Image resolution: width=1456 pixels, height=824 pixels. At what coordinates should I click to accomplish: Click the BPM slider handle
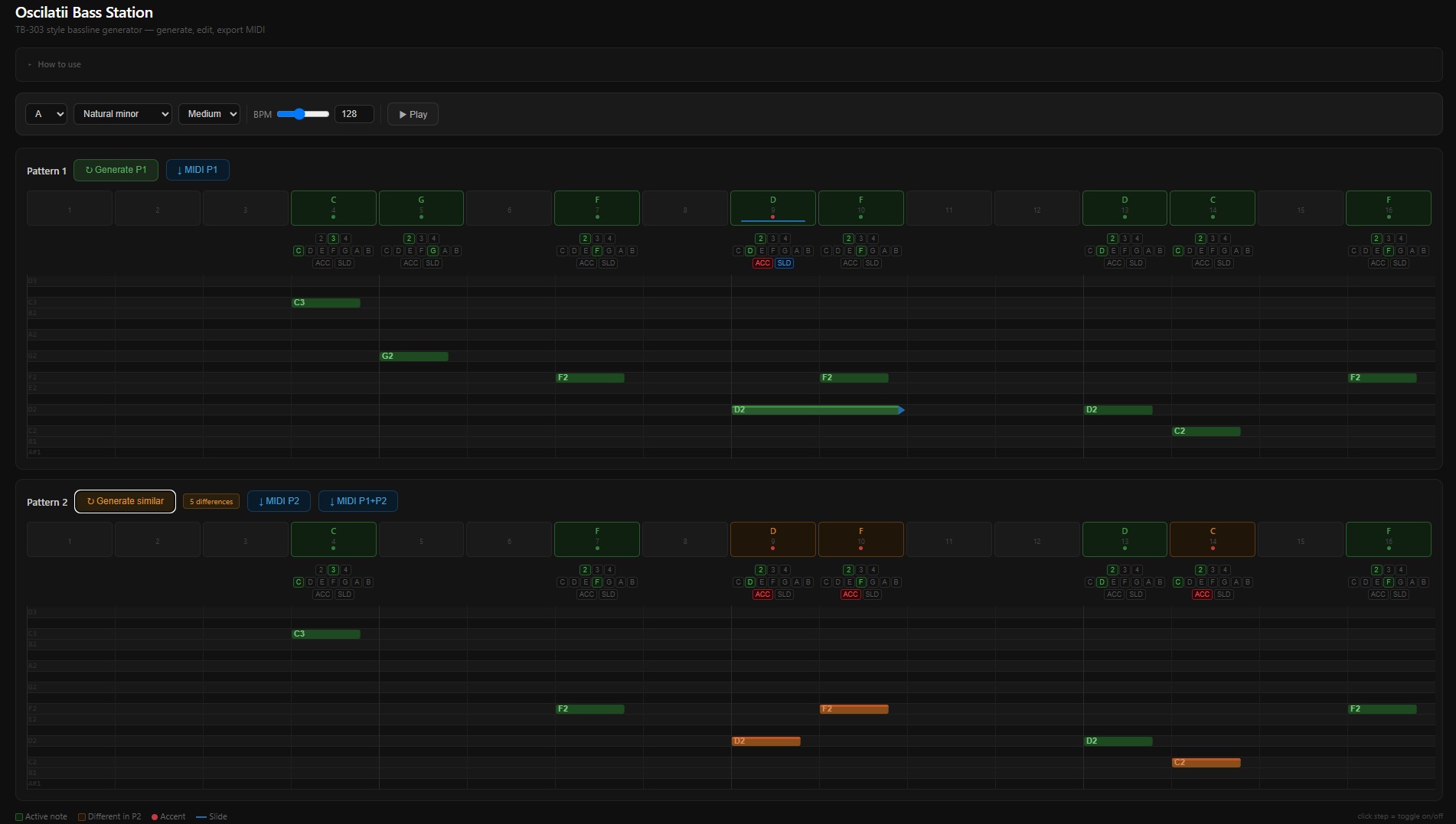[299, 114]
